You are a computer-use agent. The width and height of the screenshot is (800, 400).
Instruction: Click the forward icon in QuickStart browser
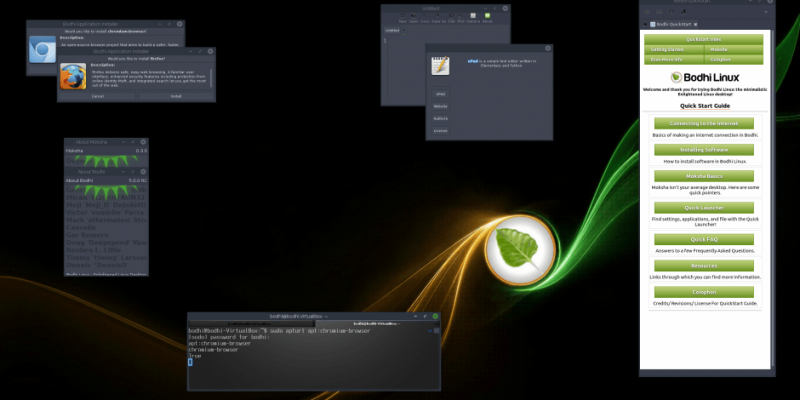pyautogui.click(x=659, y=12)
